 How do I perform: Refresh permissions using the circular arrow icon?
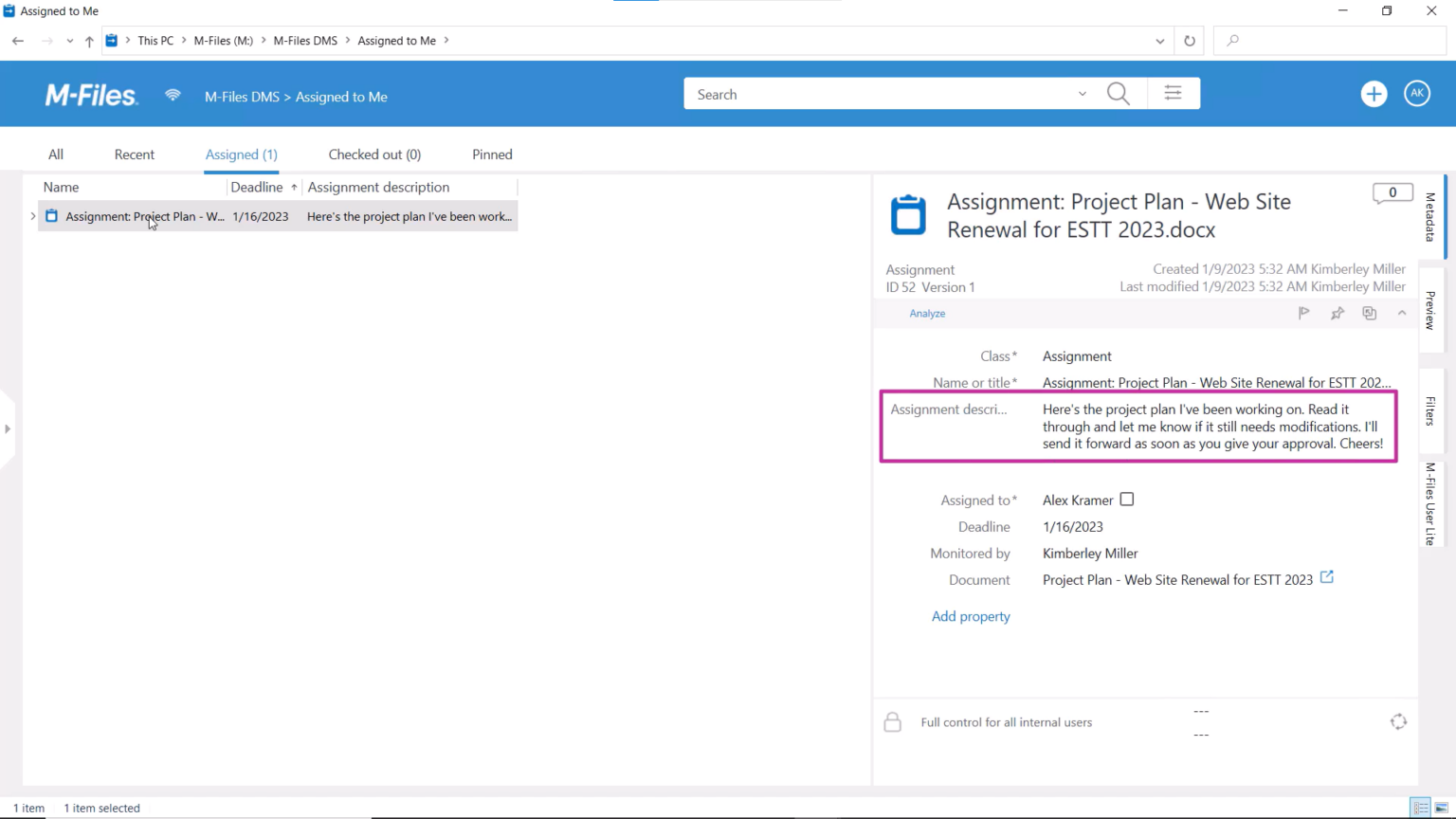(x=1398, y=721)
